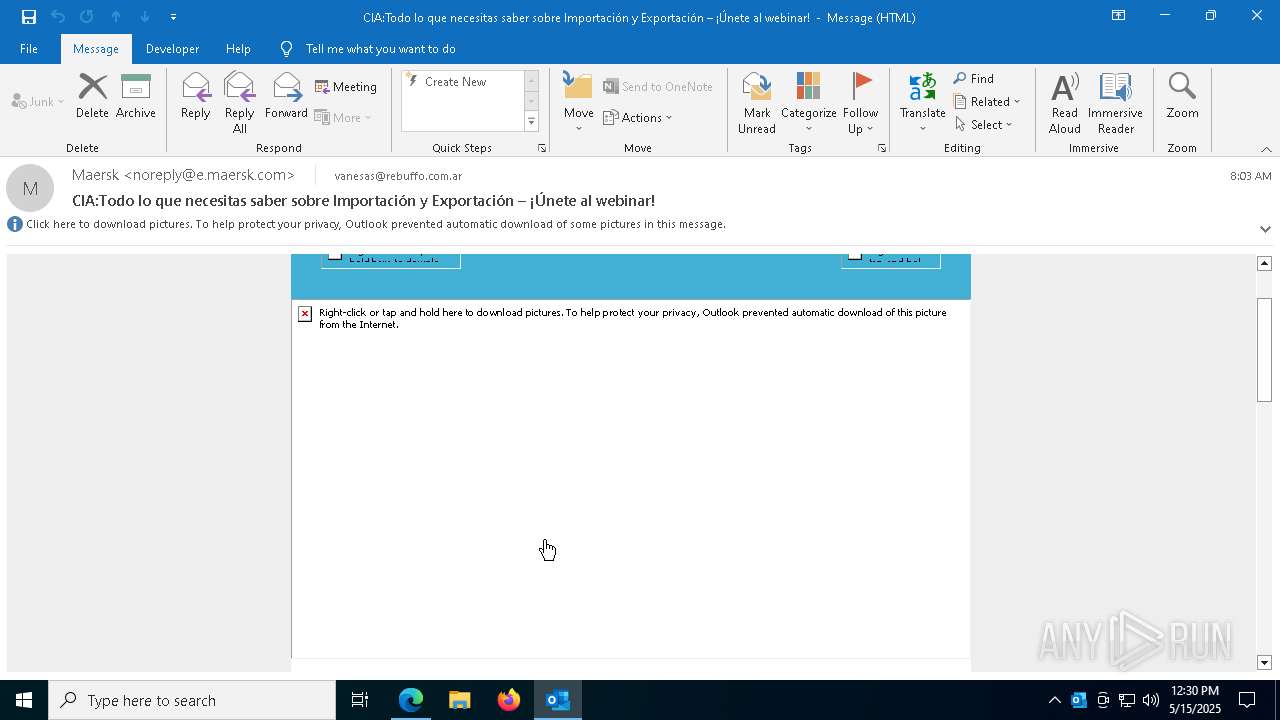Screen dimensions: 1280x720
Task: Delete this message
Action: pyautogui.click(x=92, y=97)
